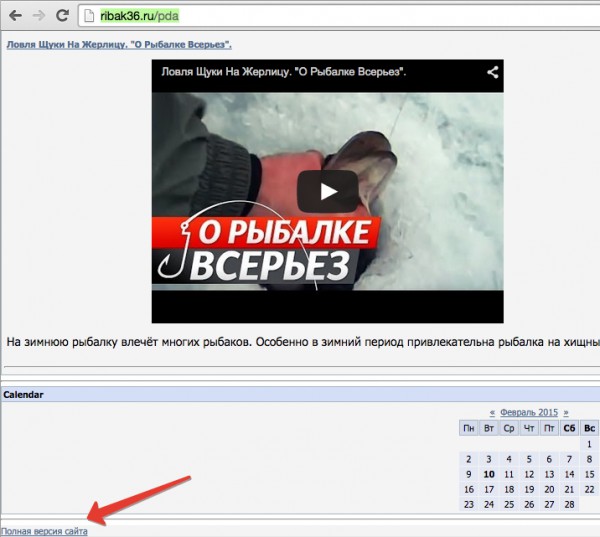
Task: Click the О Рыбалке Всерьез video thumbnail
Action: pyautogui.click(x=328, y=191)
